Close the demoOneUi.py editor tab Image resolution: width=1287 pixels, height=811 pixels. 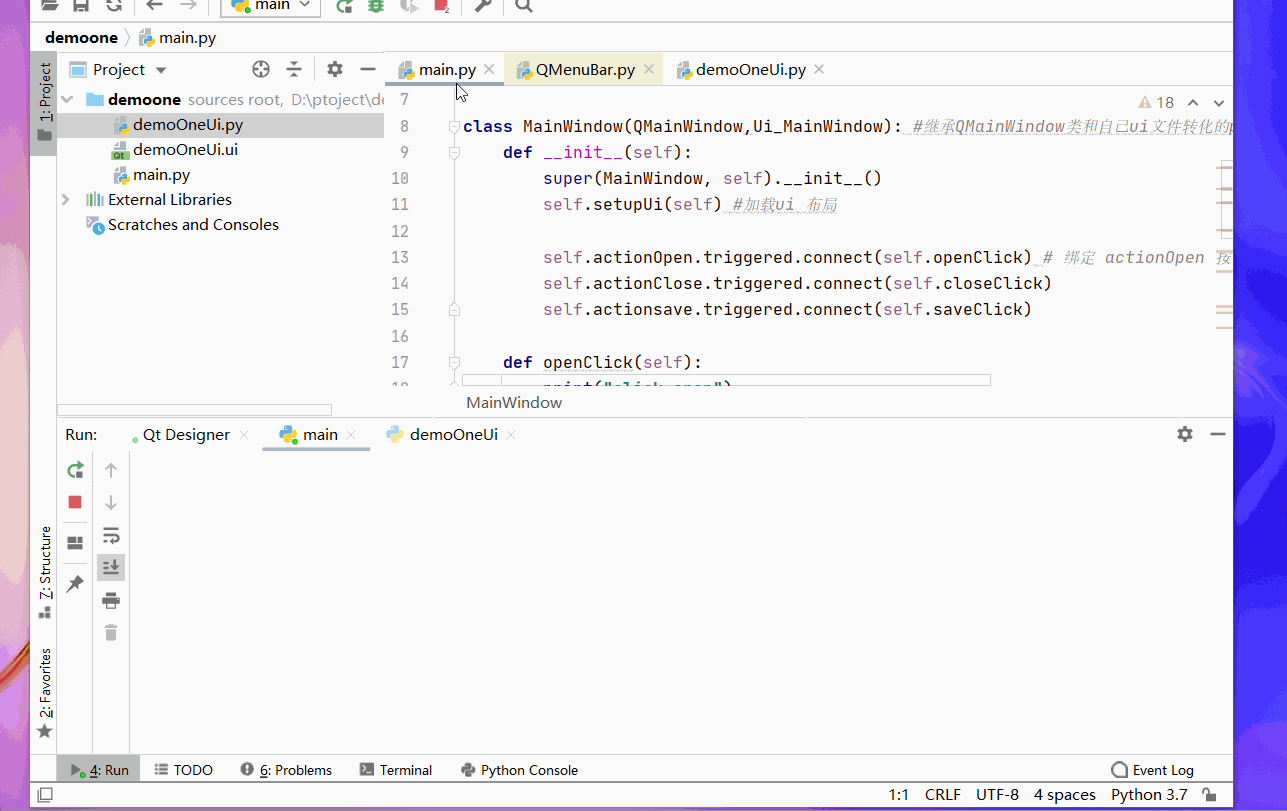[x=819, y=70]
